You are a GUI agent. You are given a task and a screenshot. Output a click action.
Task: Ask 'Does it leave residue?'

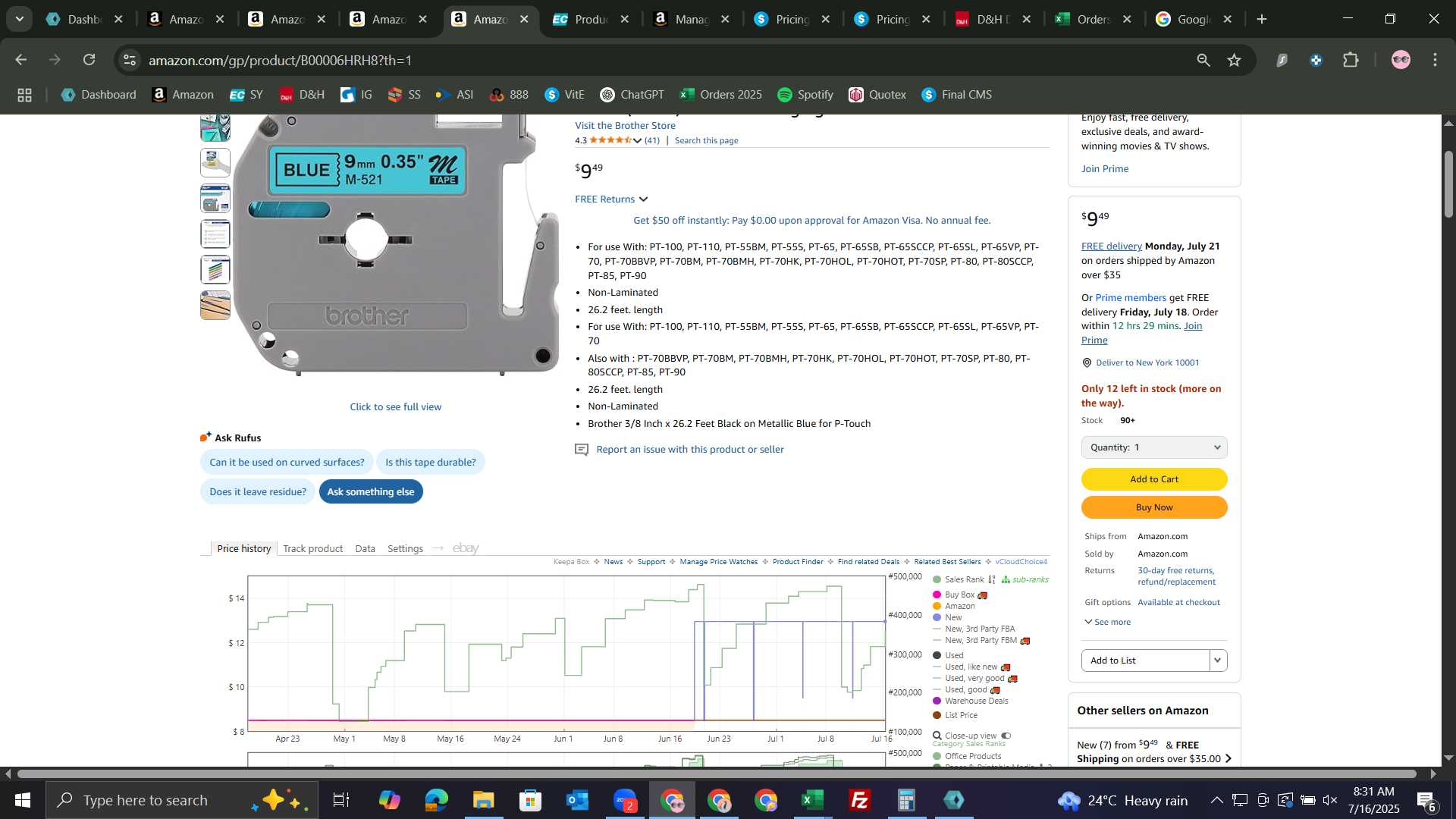pos(258,491)
